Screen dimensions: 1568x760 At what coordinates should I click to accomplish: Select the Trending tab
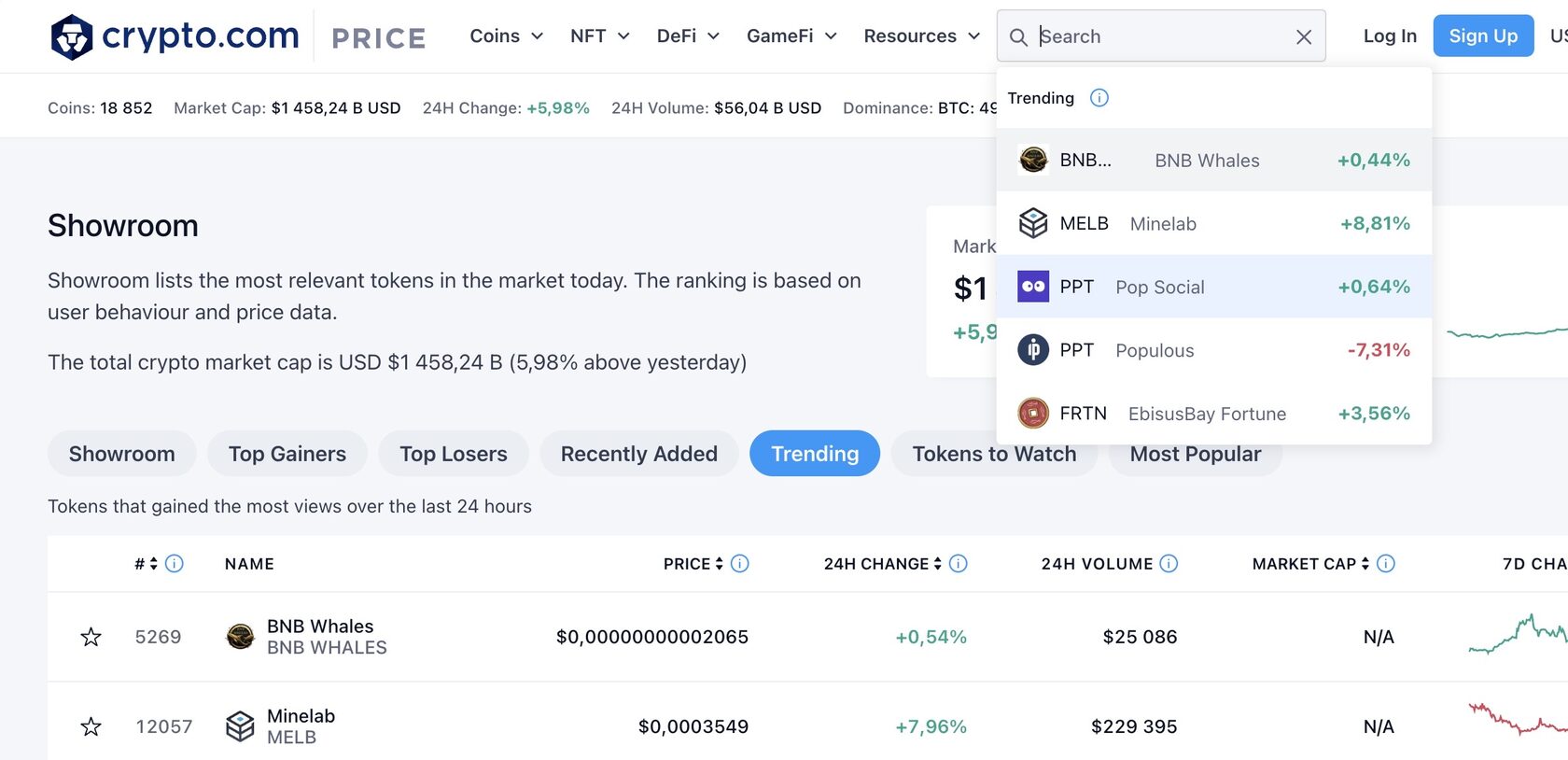point(815,454)
